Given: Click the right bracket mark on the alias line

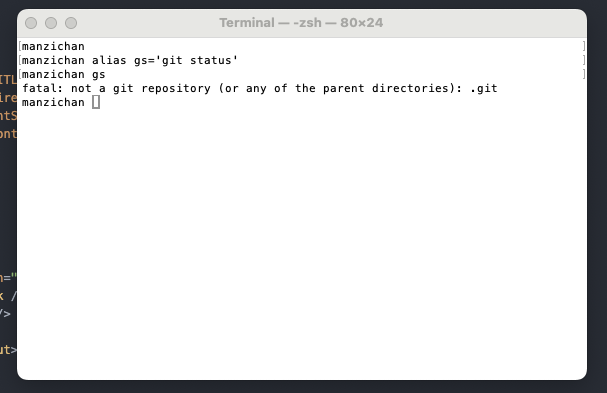Looking at the screenshot, I should tap(584, 60).
